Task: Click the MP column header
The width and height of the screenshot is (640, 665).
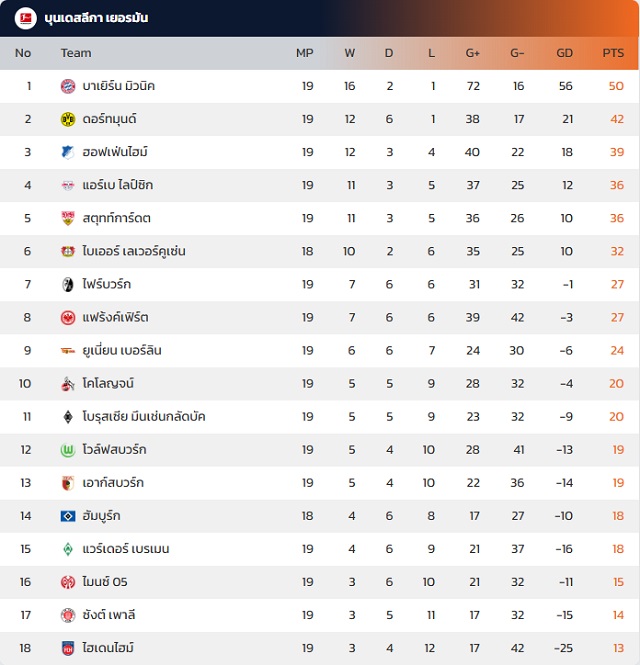Action: [305, 53]
